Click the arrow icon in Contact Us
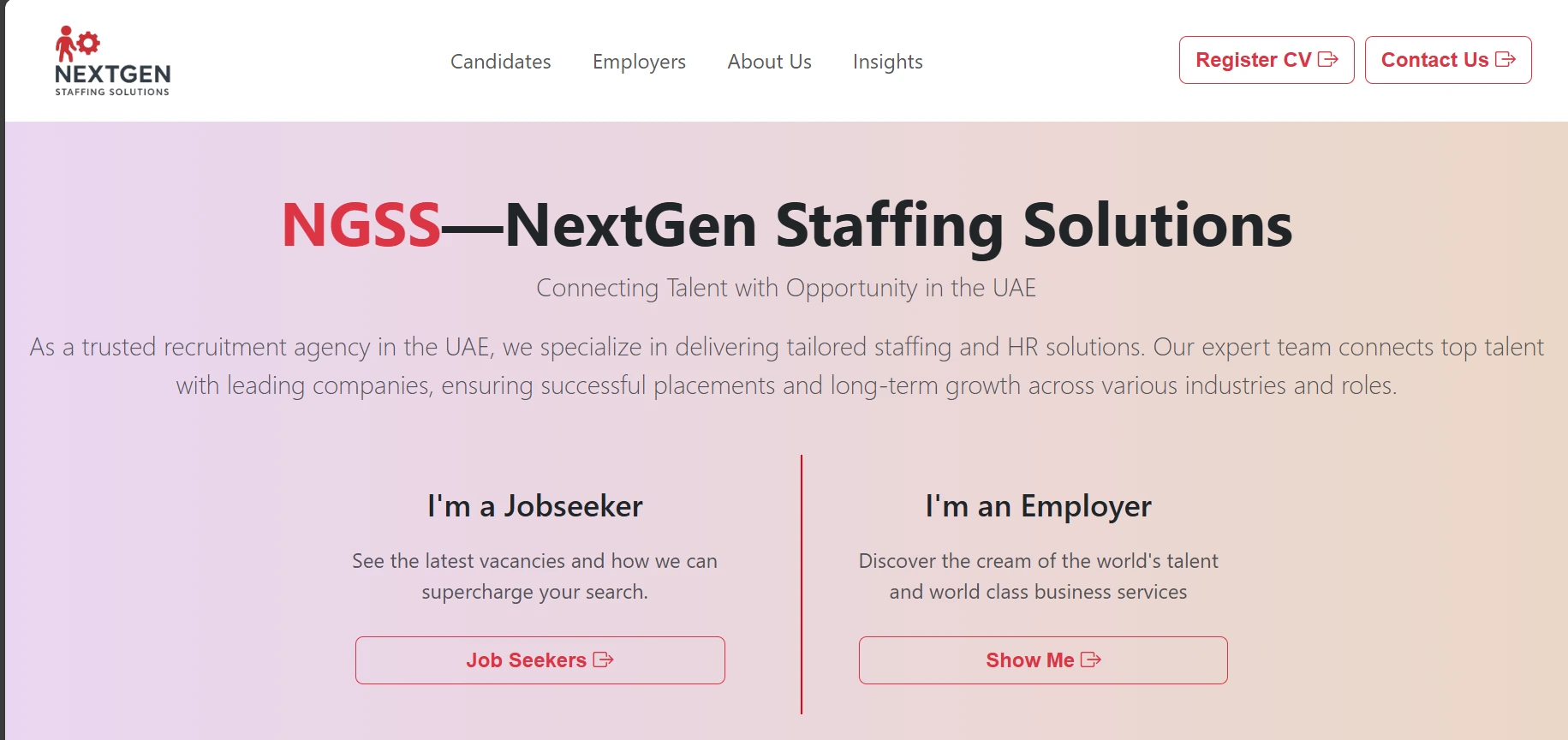 pyautogui.click(x=1505, y=60)
